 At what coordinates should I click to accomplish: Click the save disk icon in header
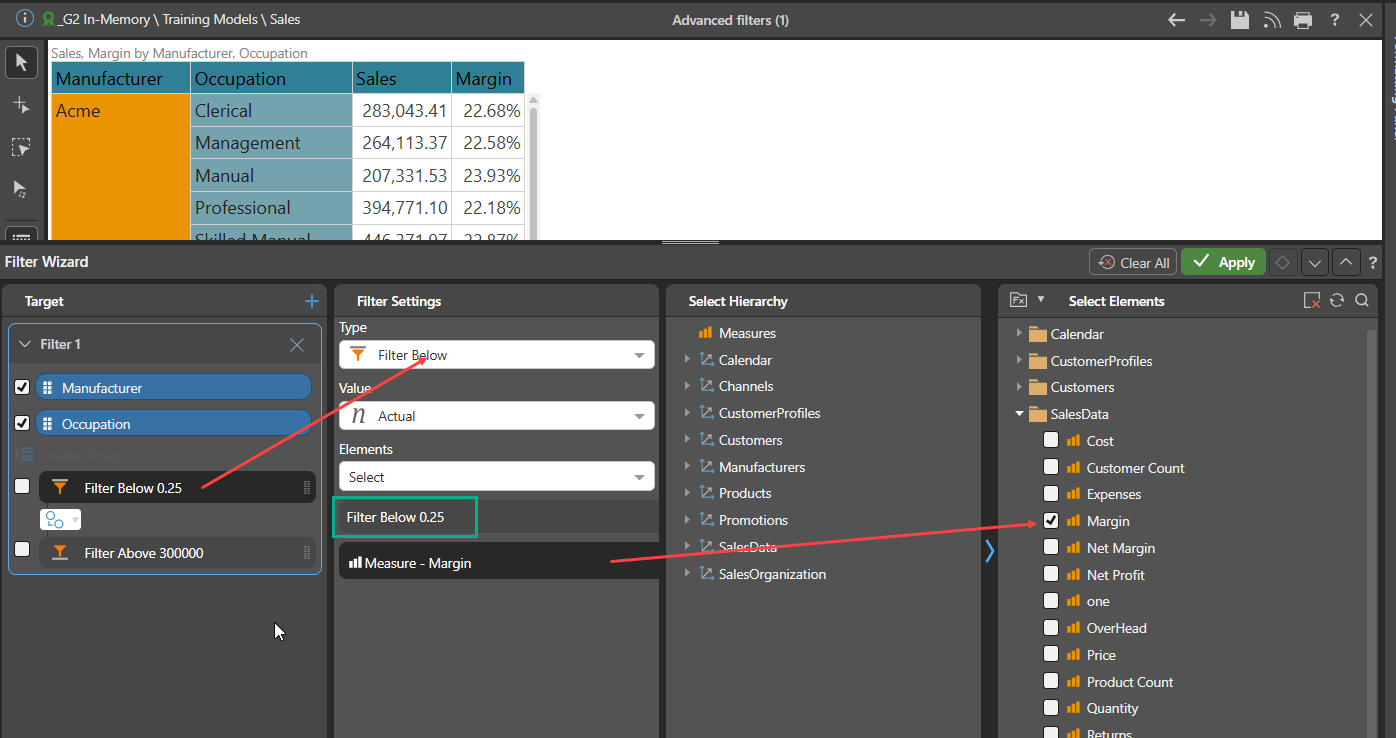(x=1240, y=20)
